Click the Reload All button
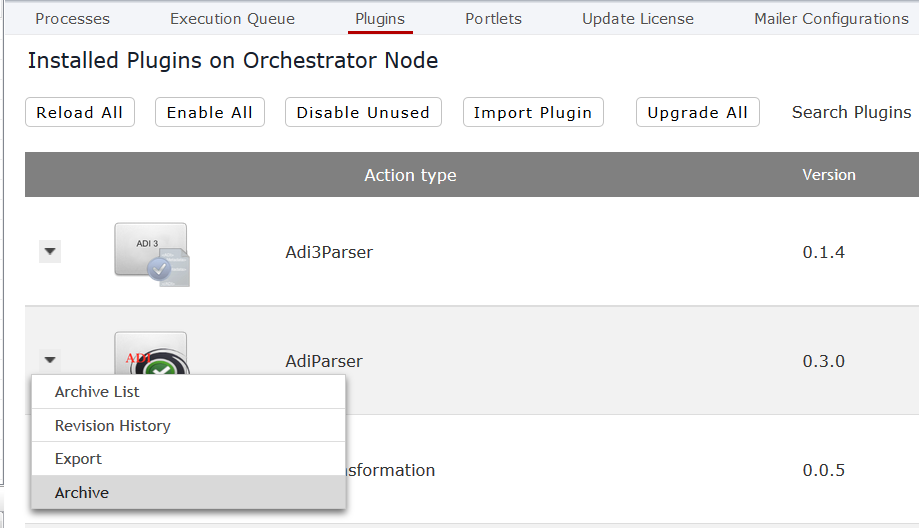 click(x=80, y=112)
